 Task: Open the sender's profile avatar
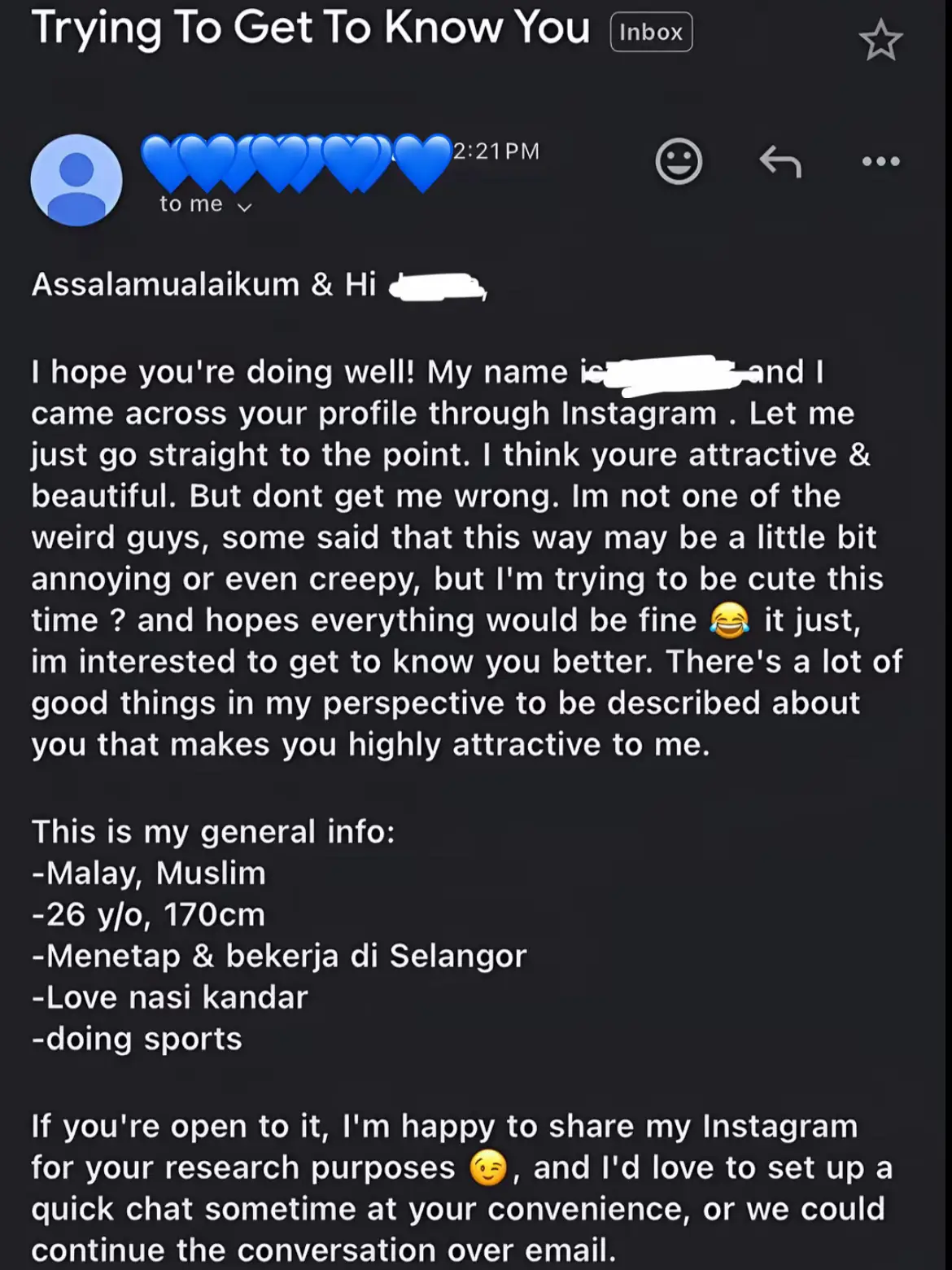tap(76, 180)
